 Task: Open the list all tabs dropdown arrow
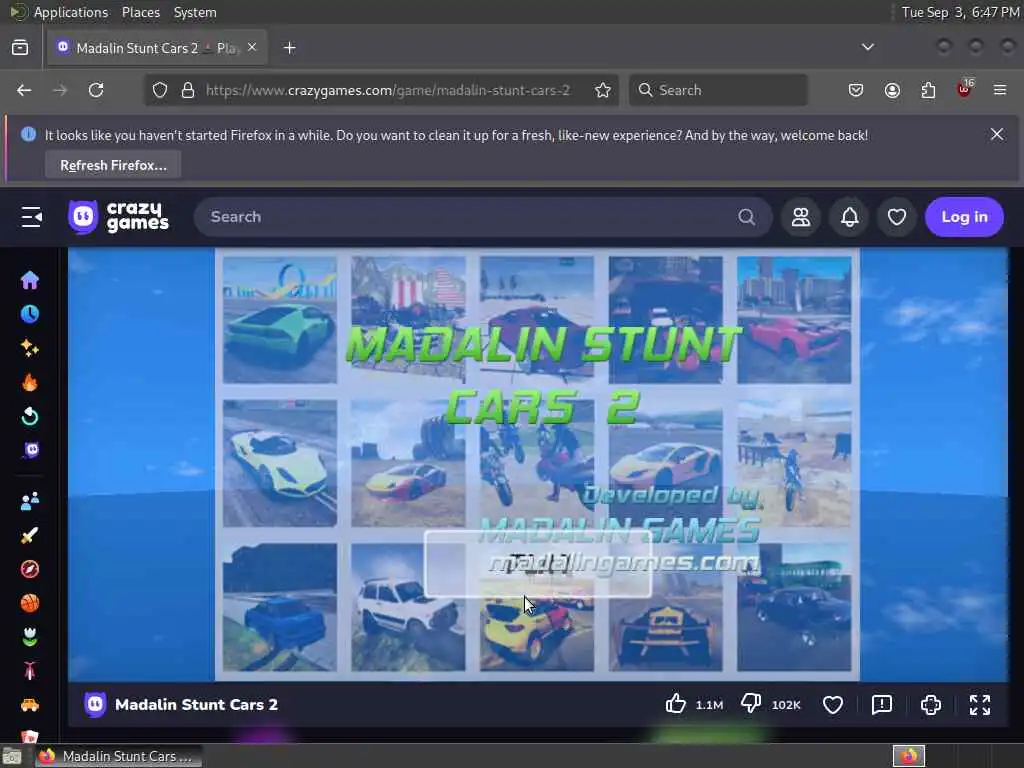[x=867, y=47]
